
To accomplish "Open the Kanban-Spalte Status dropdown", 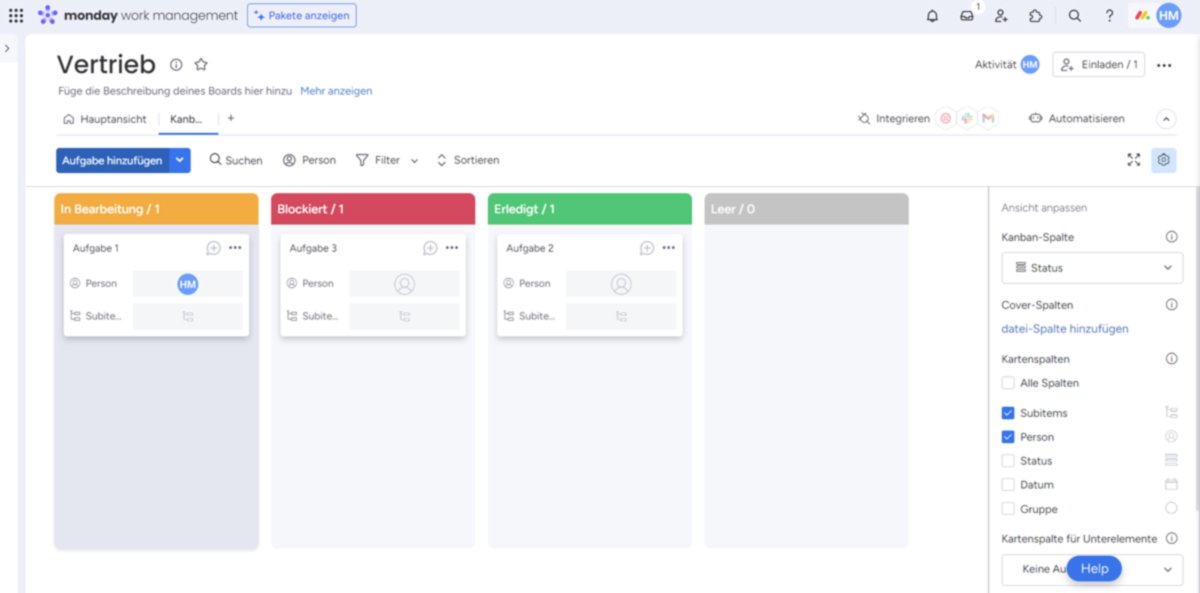I will coord(1091,267).
